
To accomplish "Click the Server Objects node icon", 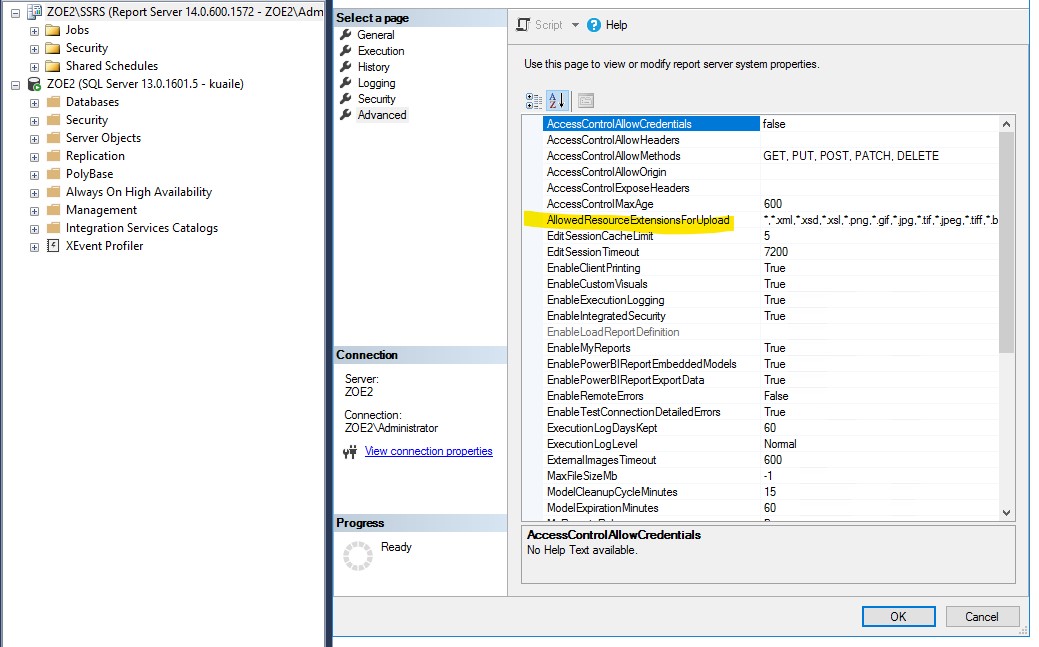I will [56, 137].
